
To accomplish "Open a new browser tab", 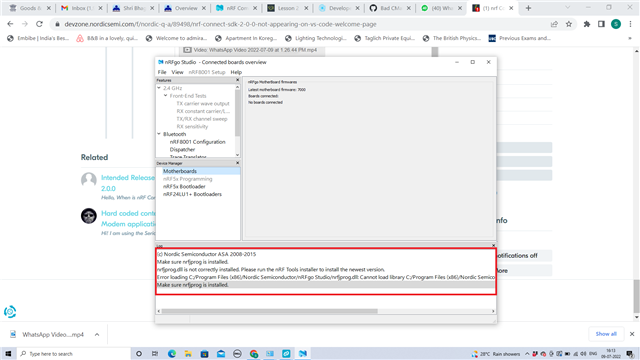I will [x=528, y=8].
